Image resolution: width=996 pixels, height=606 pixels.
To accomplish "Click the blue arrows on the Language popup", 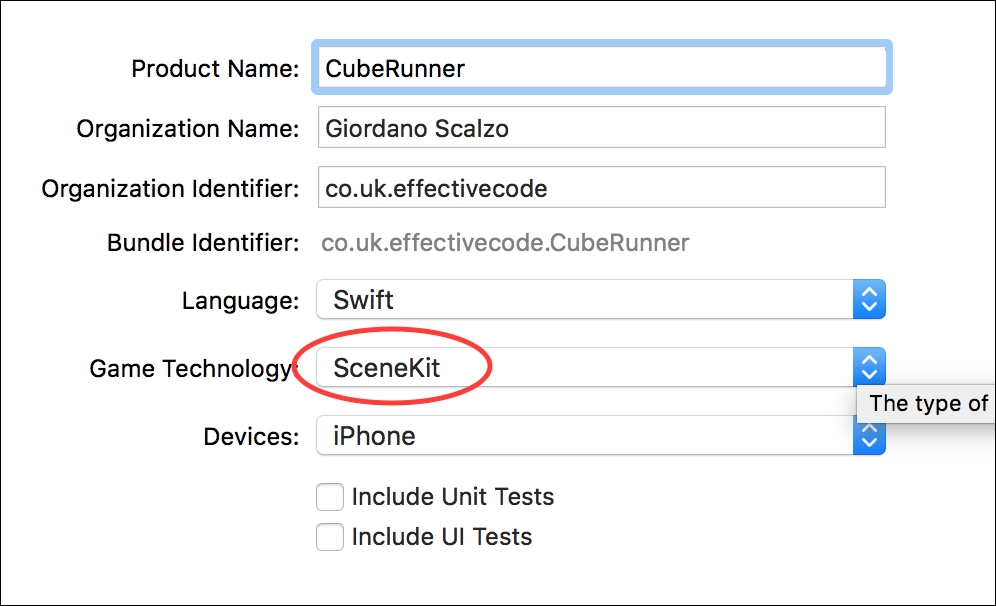I will coord(869,299).
